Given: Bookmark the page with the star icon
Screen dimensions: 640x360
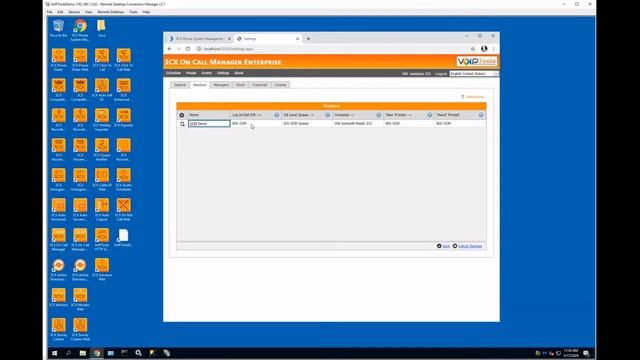Looking at the screenshot, I should (473, 49).
